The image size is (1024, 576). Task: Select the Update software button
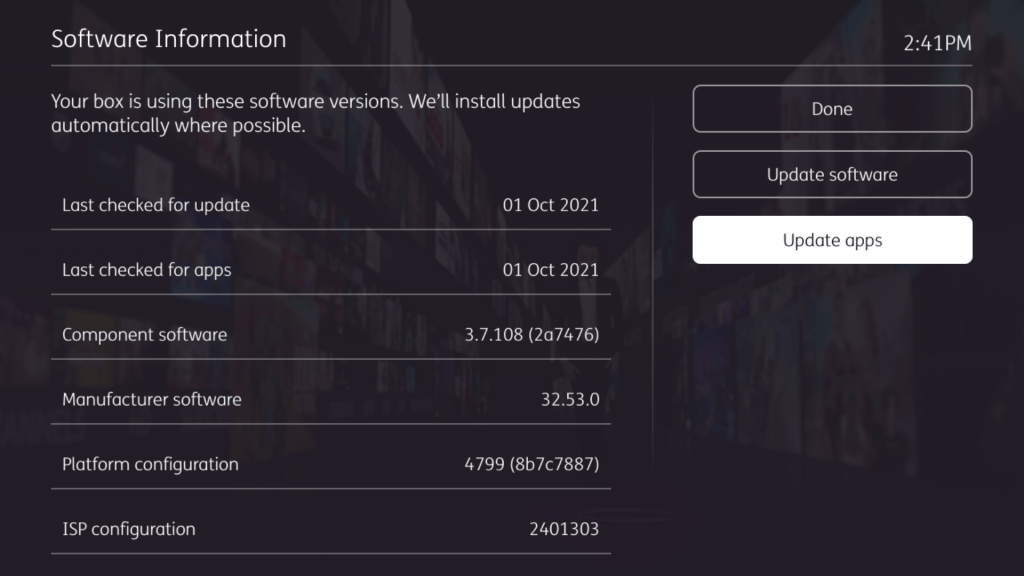pos(832,174)
